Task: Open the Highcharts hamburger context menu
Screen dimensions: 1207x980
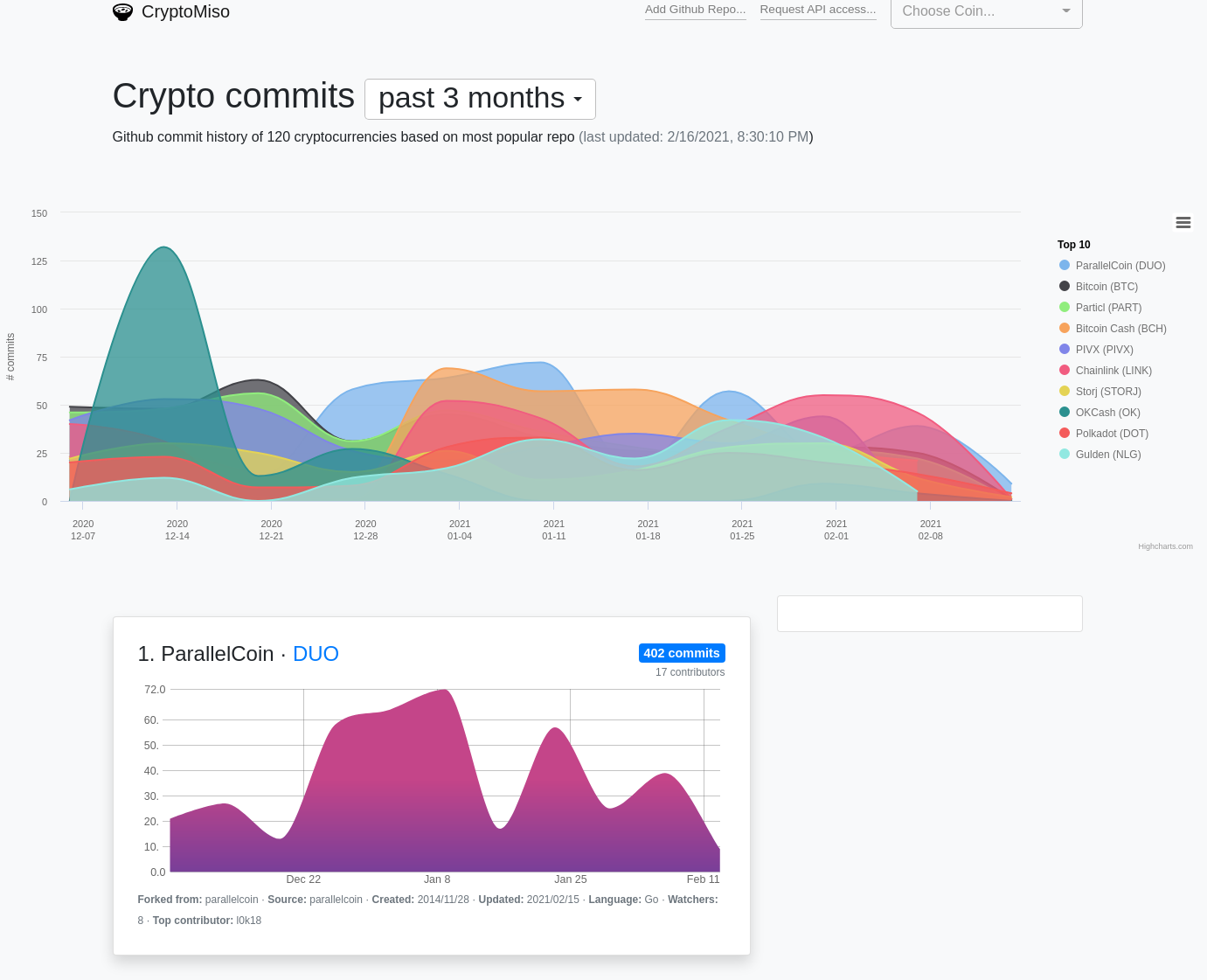Action: point(1183,223)
